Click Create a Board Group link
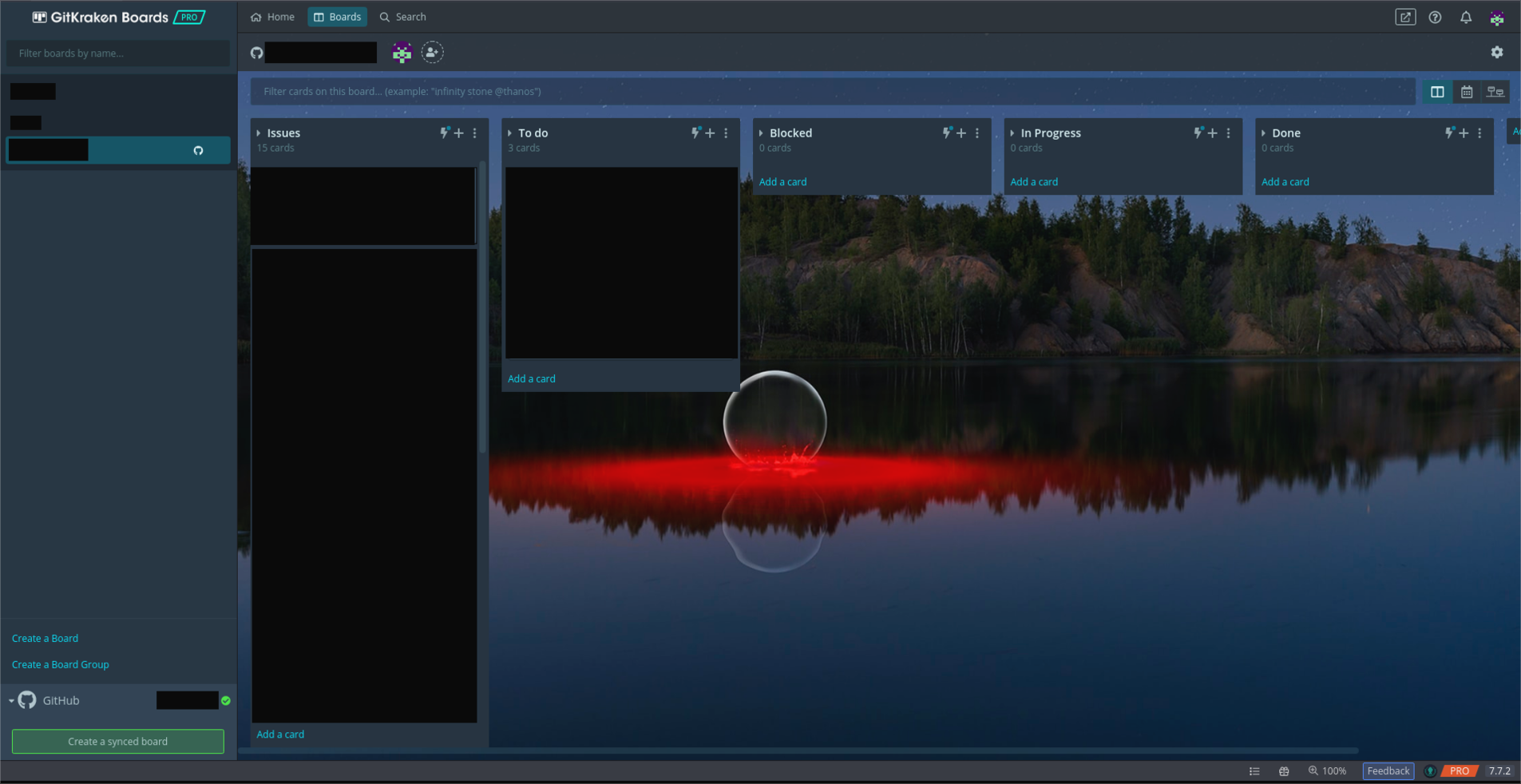The width and height of the screenshot is (1521, 784). 61,665
